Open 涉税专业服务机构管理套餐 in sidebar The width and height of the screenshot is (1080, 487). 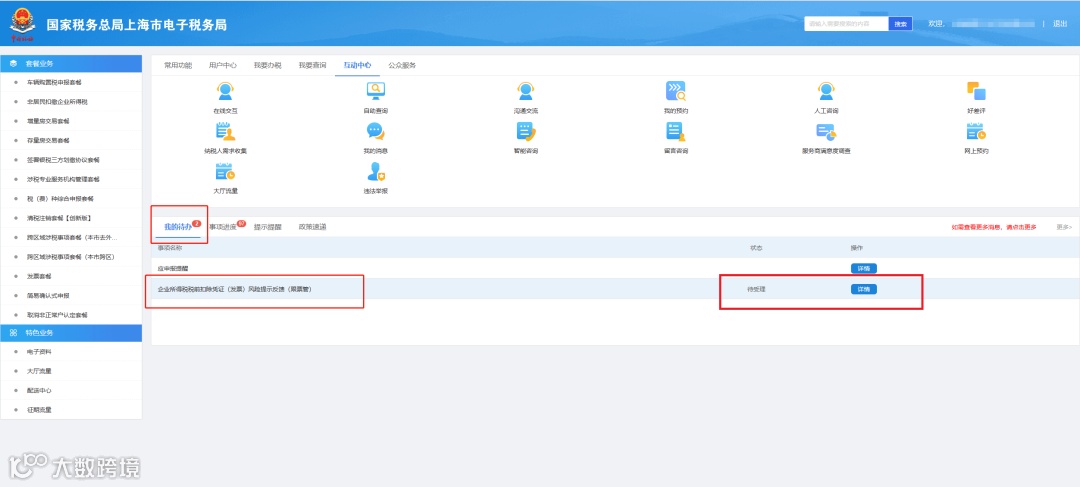63,179
